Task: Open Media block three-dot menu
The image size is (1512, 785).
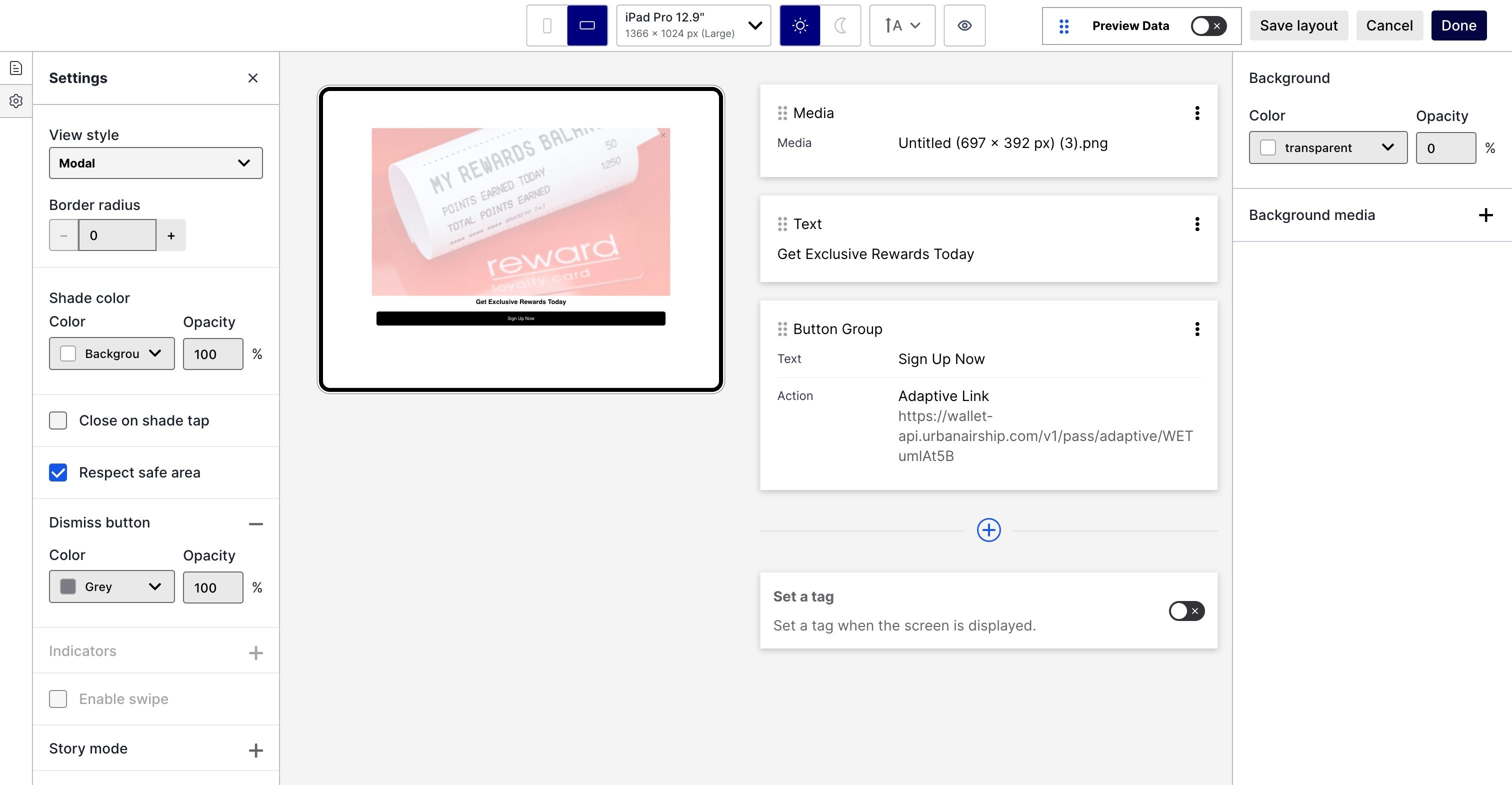Action: click(1197, 113)
